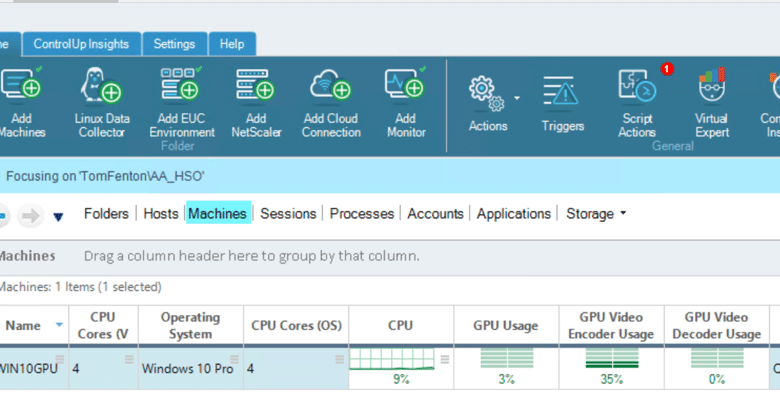This screenshot has height=408, width=780.
Task: Open the Accounts view
Action: coord(435,213)
